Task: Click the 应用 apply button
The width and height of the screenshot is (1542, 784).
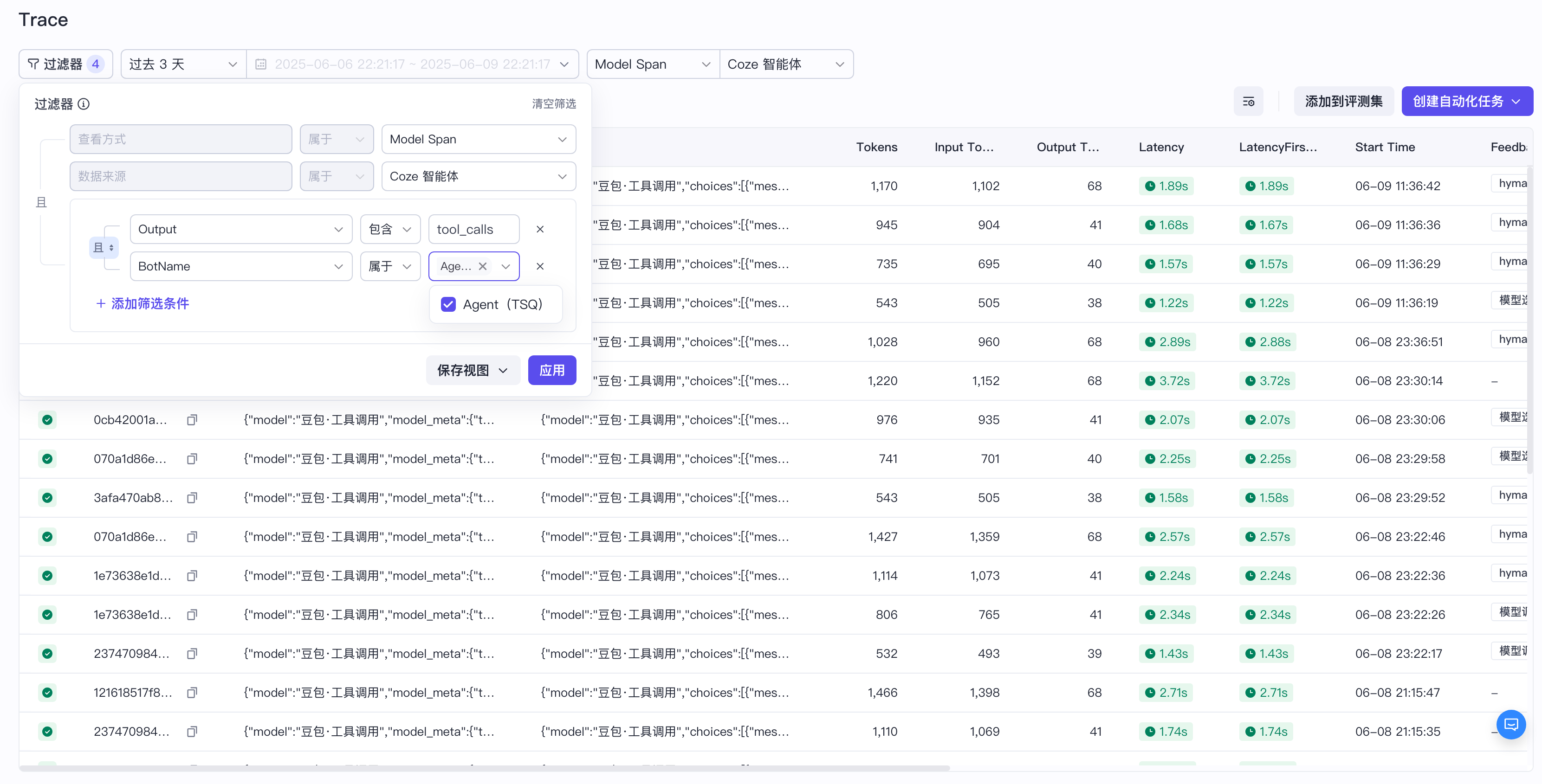Action: pos(552,371)
